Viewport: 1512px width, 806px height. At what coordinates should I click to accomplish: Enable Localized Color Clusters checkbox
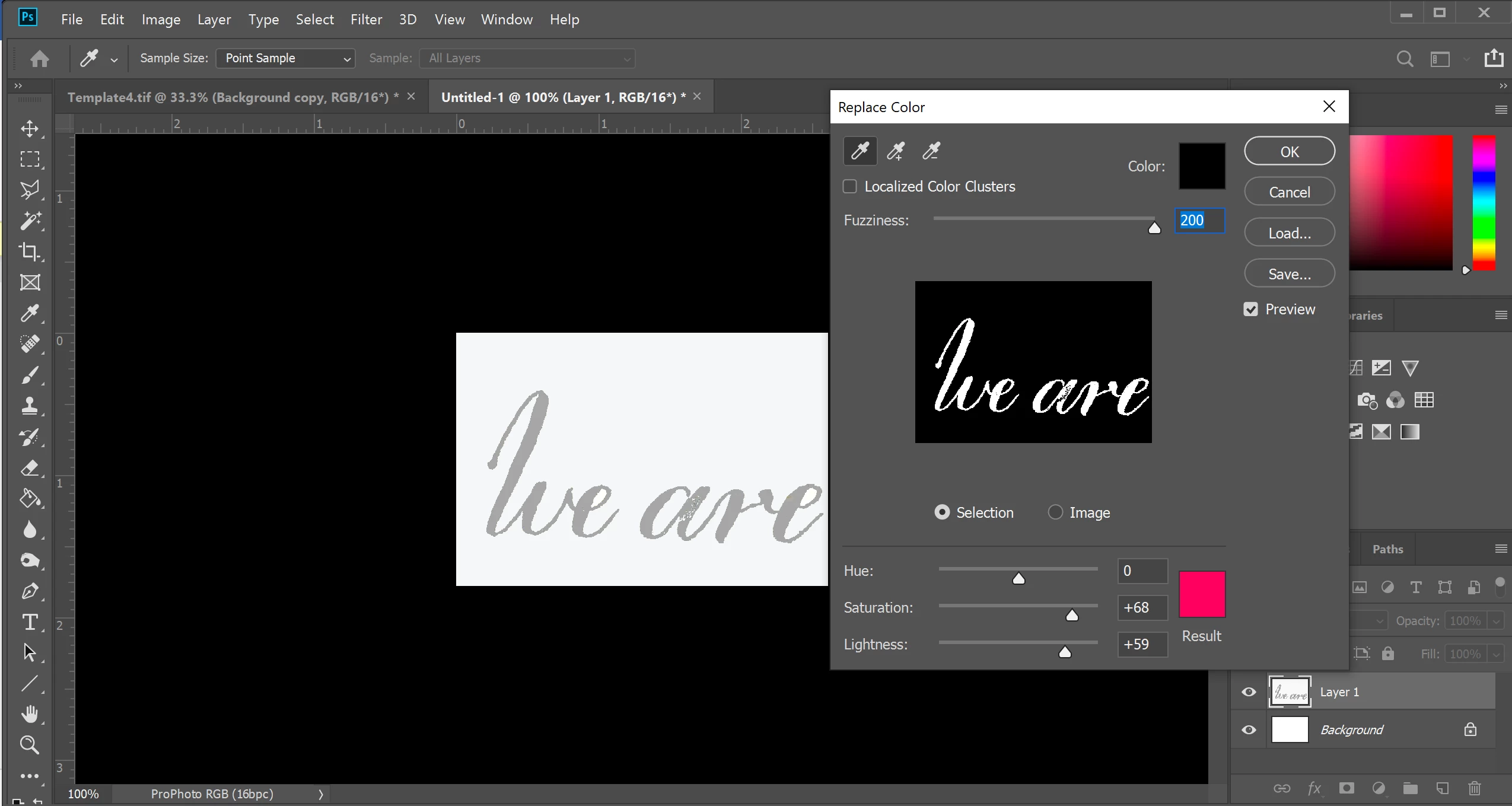(850, 186)
